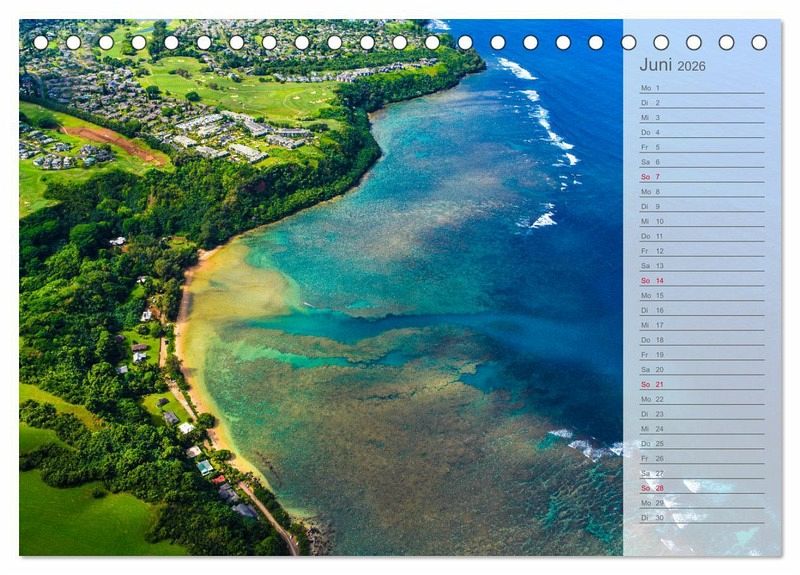This screenshot has width=800, height=575.
Task: Select the row 'Mi 3'
Action: tap(702, 117)
